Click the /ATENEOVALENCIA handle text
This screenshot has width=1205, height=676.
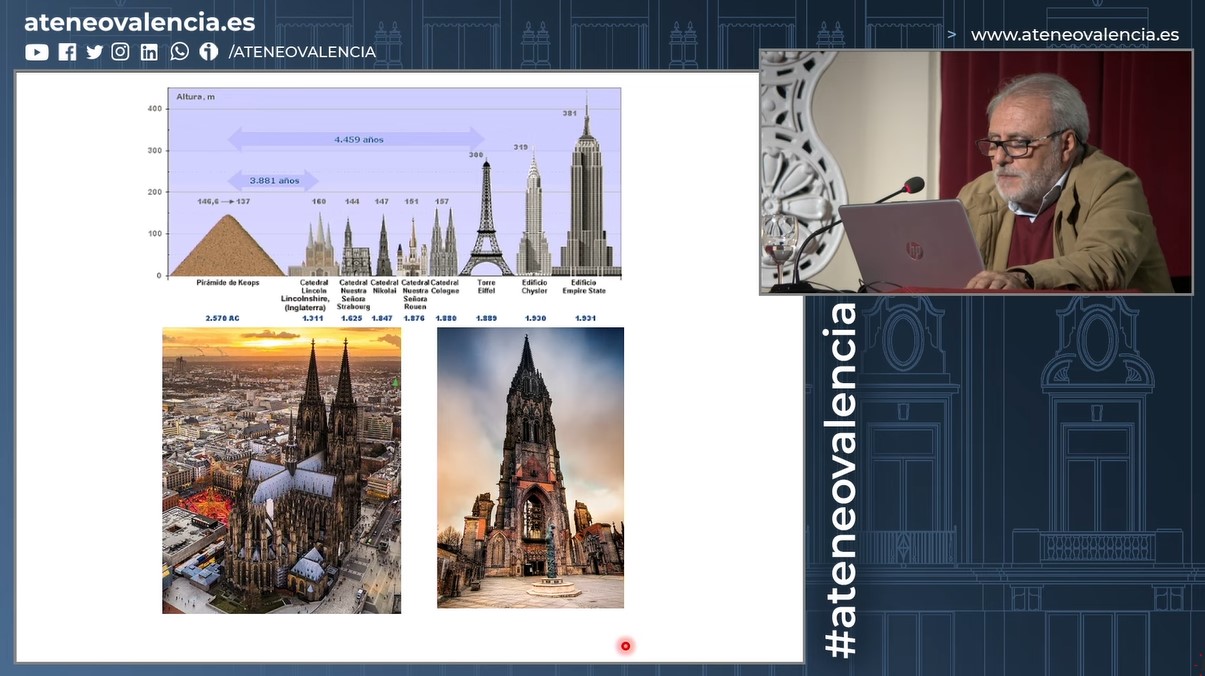tap(302, 52)
